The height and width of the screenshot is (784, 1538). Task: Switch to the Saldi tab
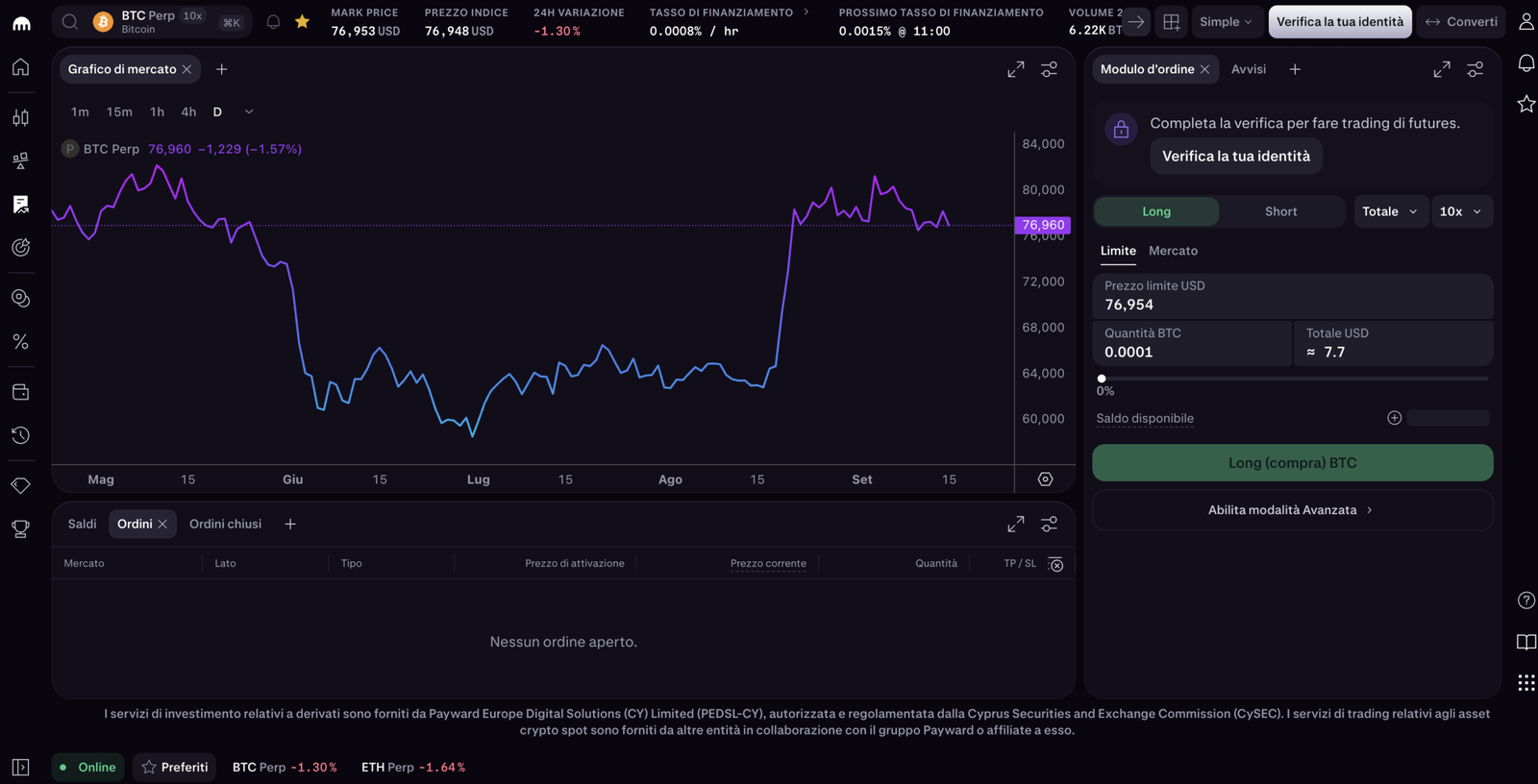(x=82, y=524)
